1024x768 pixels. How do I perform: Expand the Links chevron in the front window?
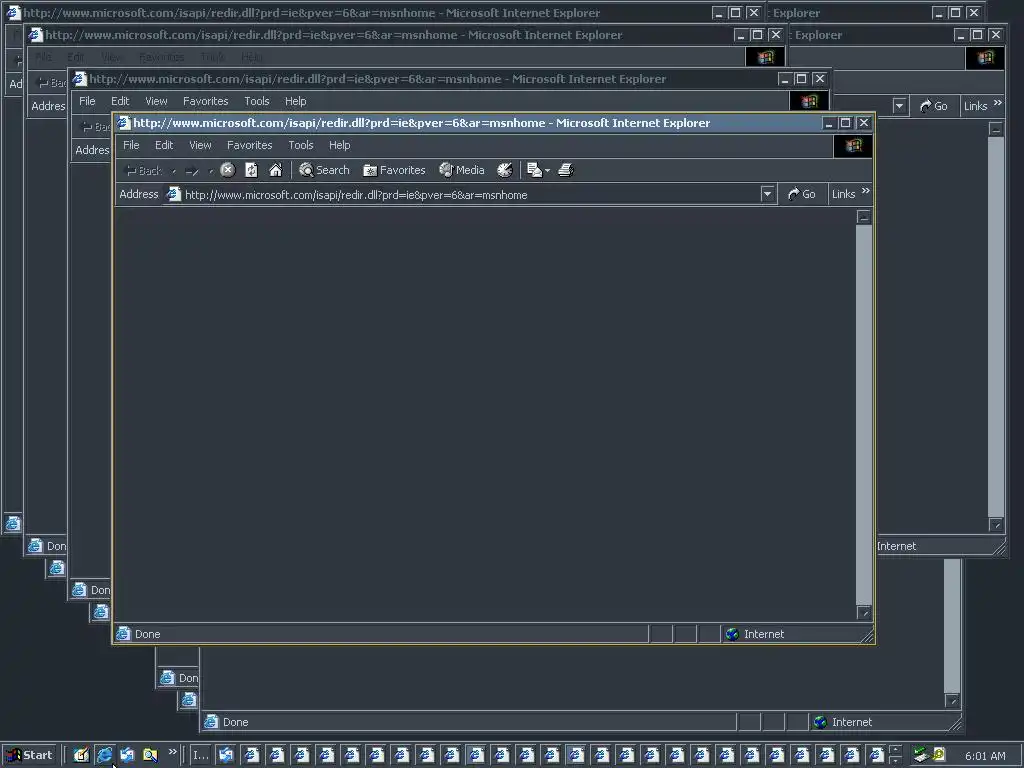866,191
